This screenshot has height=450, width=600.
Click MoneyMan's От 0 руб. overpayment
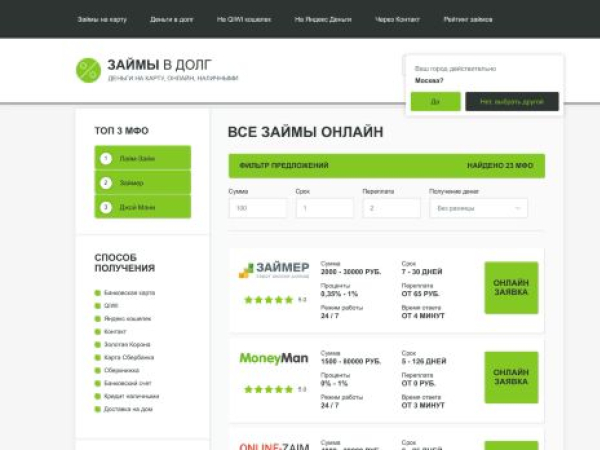click(x=418, y=383)
